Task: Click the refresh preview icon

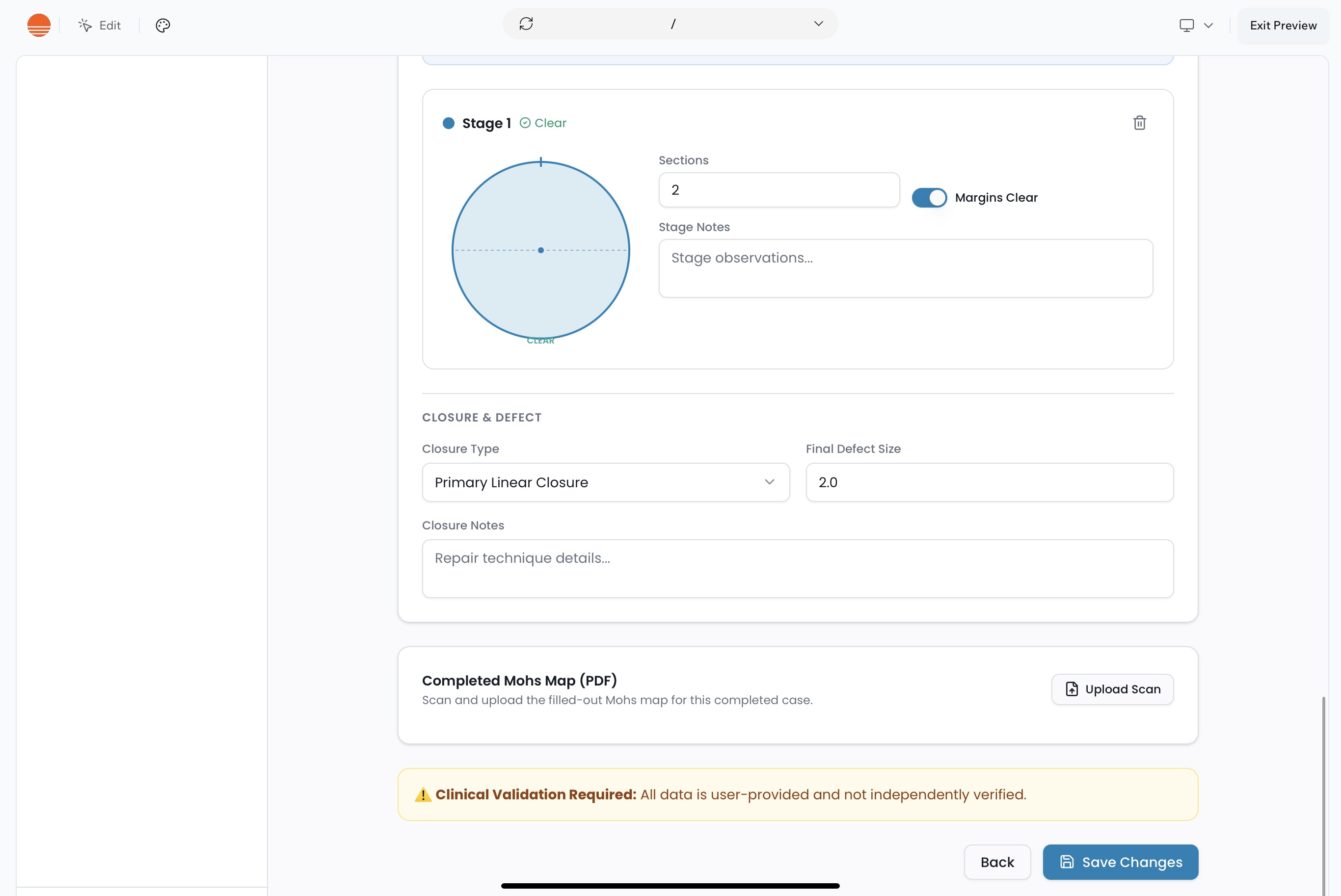Action: (526, 24)
